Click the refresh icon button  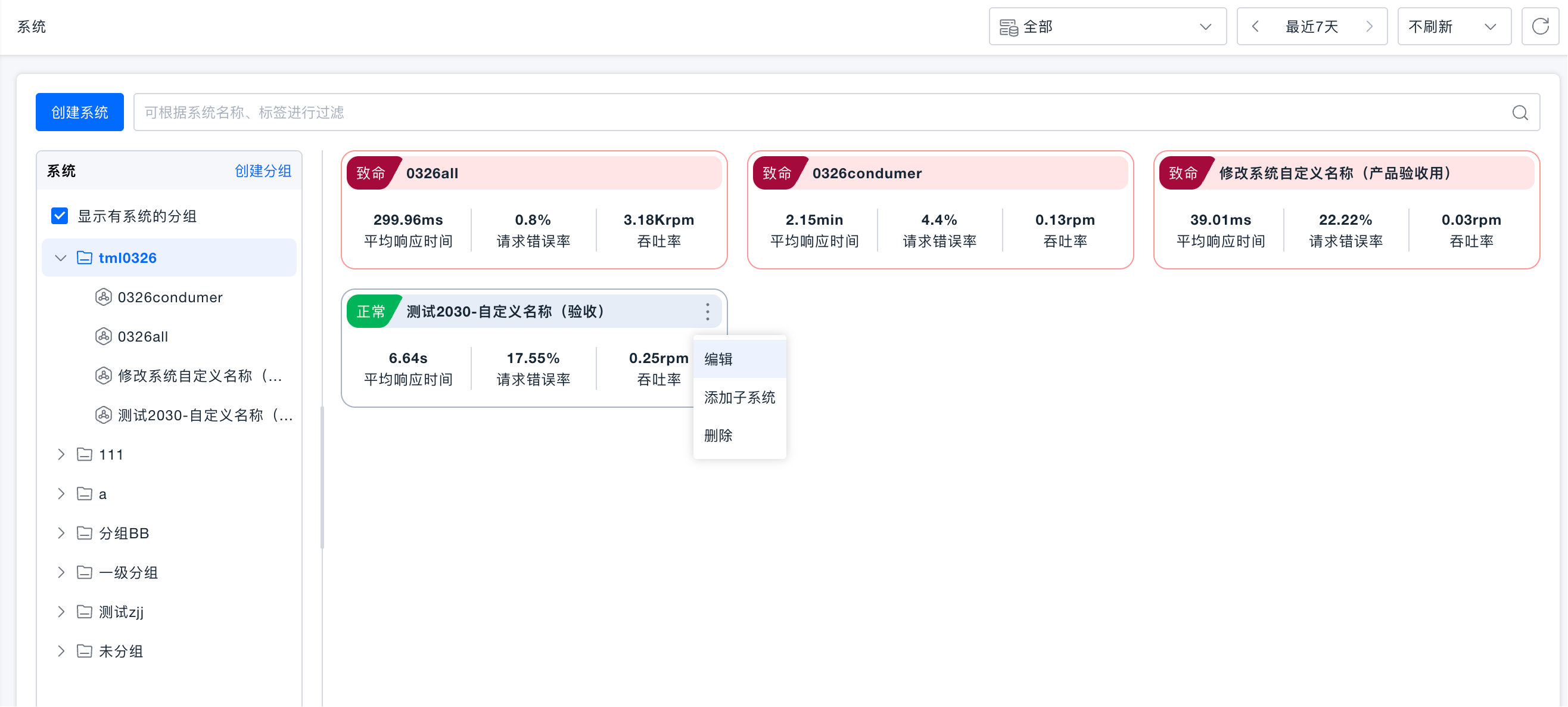1540,26
